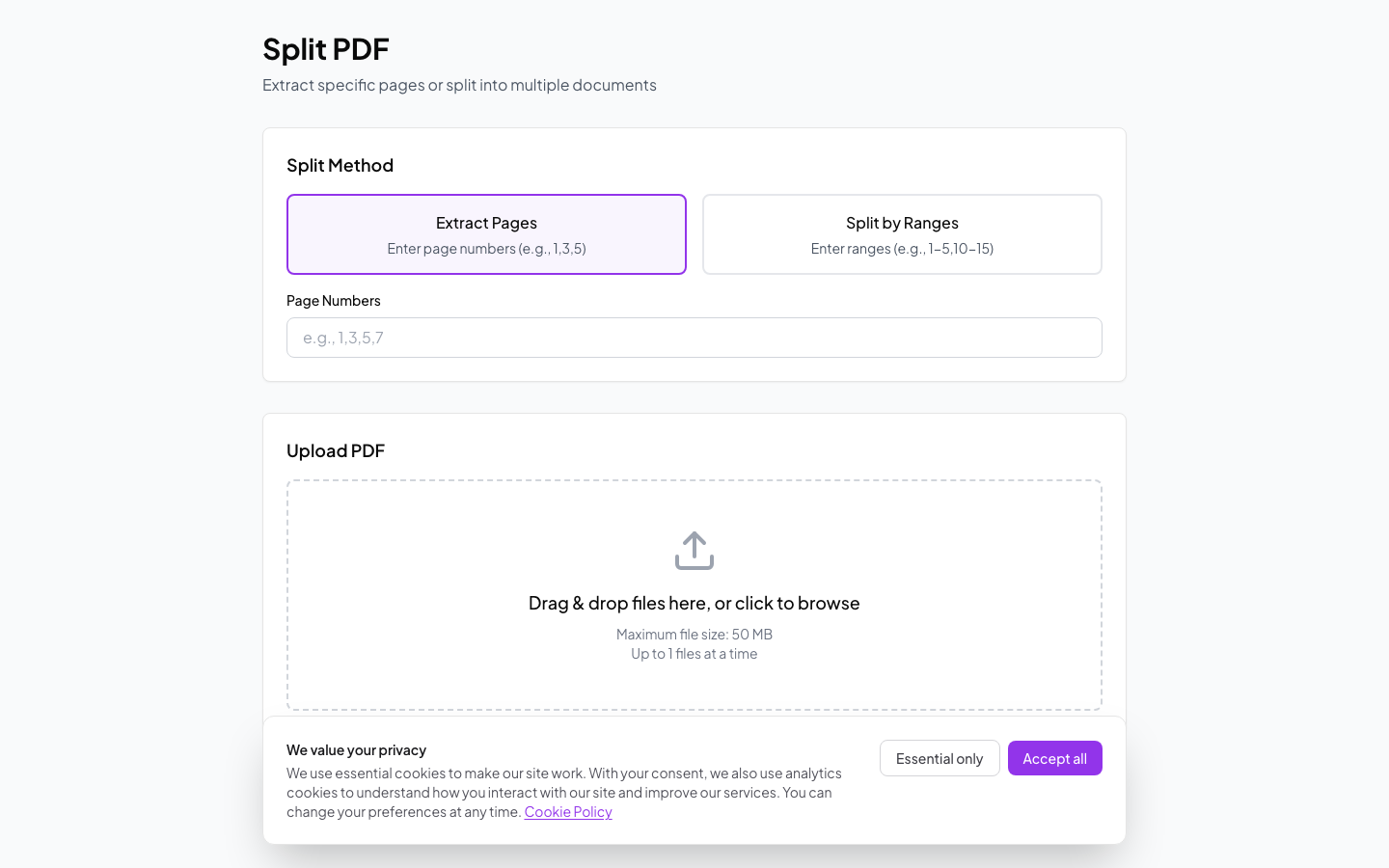The image size is (1389, 868).
Task: Click inside the Drag & drop files area
Action: pyautogui.click(x=694, y=595)
